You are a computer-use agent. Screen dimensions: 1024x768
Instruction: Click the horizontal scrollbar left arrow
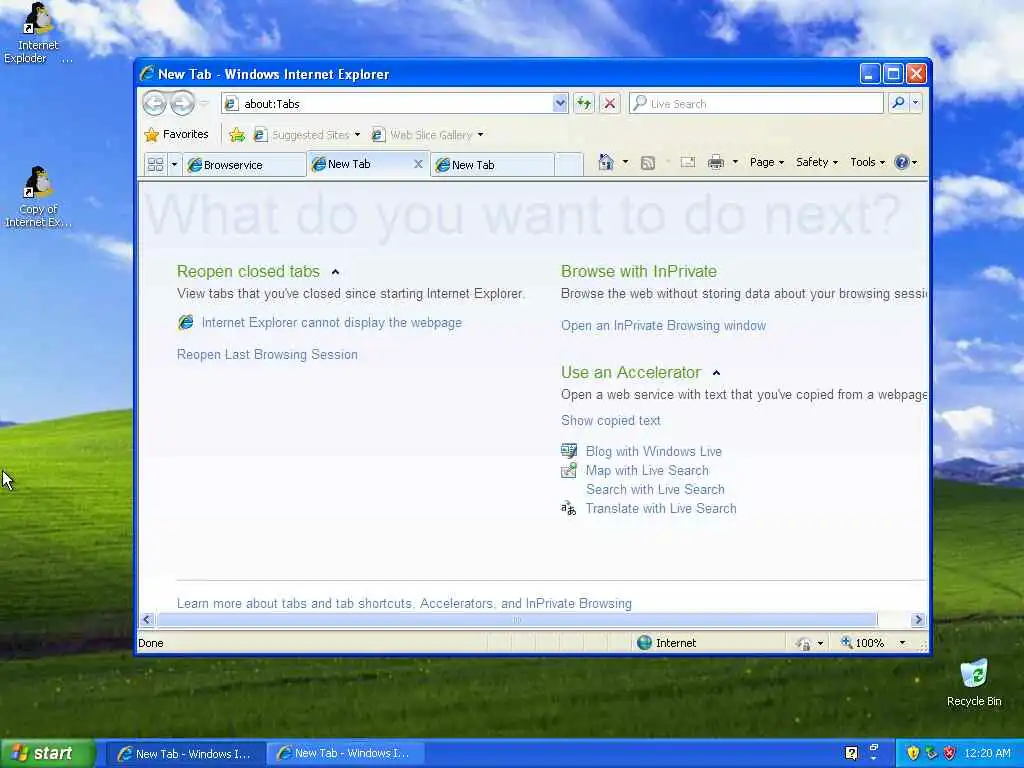tap(147, 620)
